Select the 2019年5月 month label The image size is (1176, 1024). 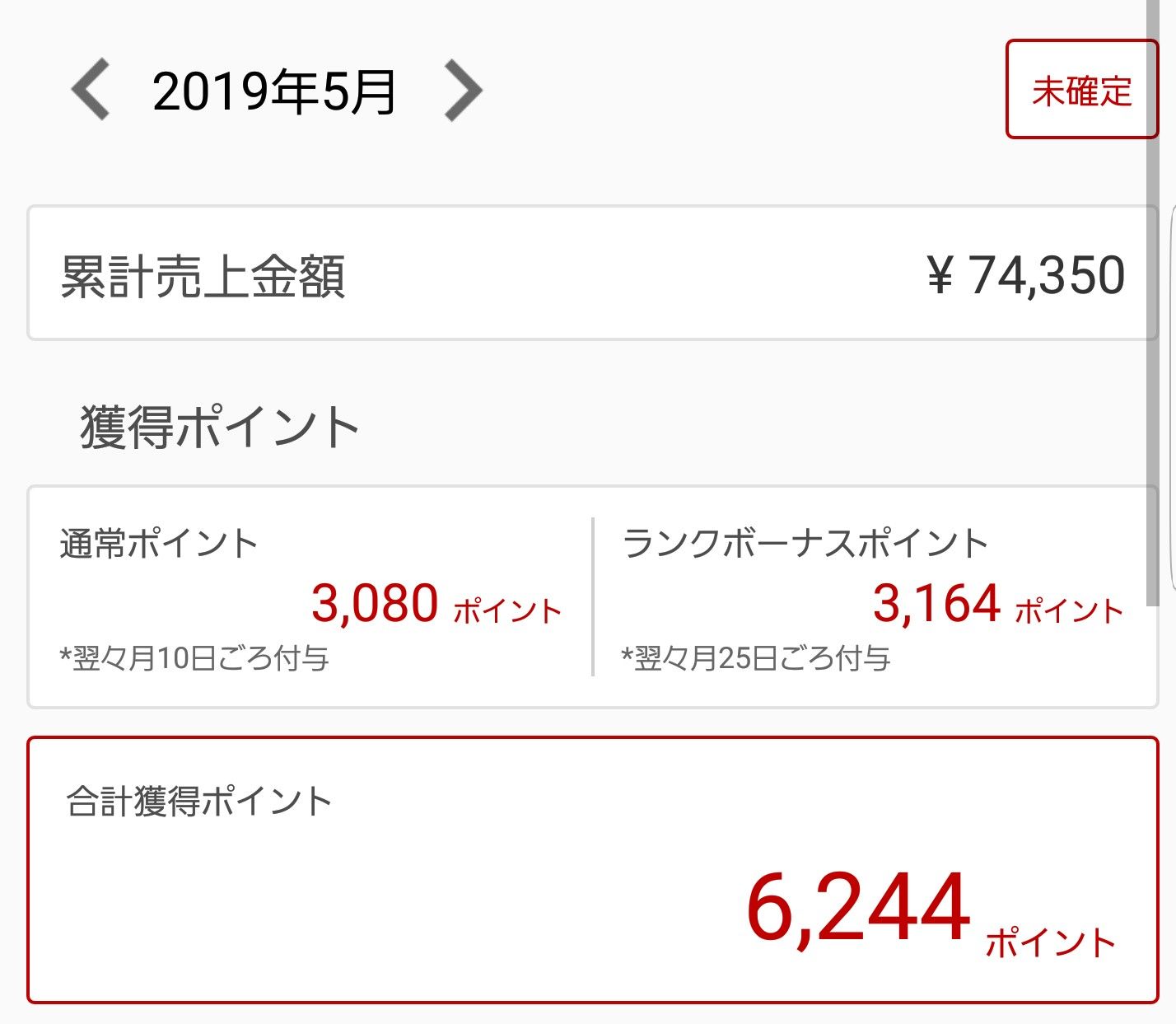click(x=275, y=91)
